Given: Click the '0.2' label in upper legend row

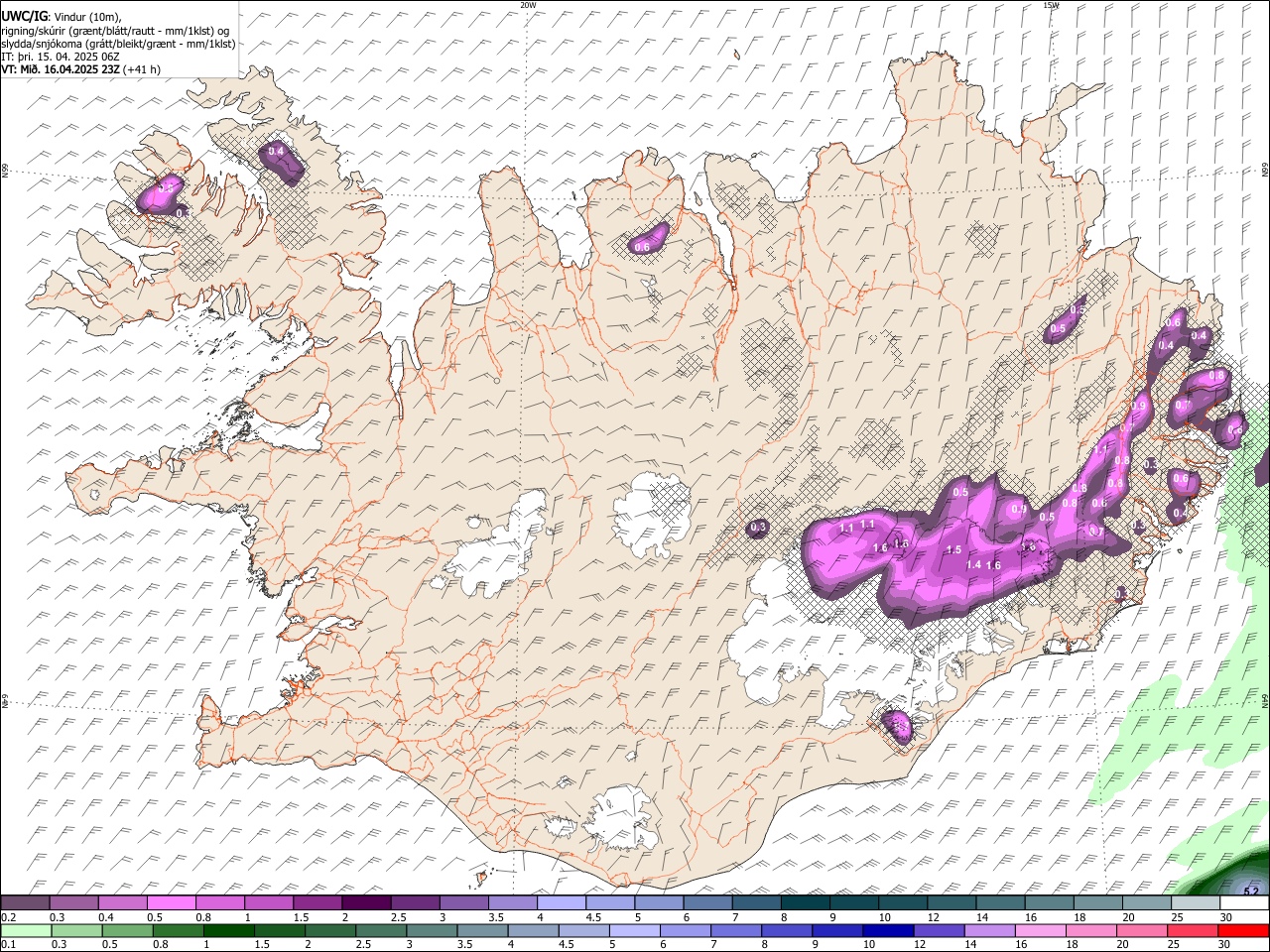Looking at the screenshot, I should [8, 917].
